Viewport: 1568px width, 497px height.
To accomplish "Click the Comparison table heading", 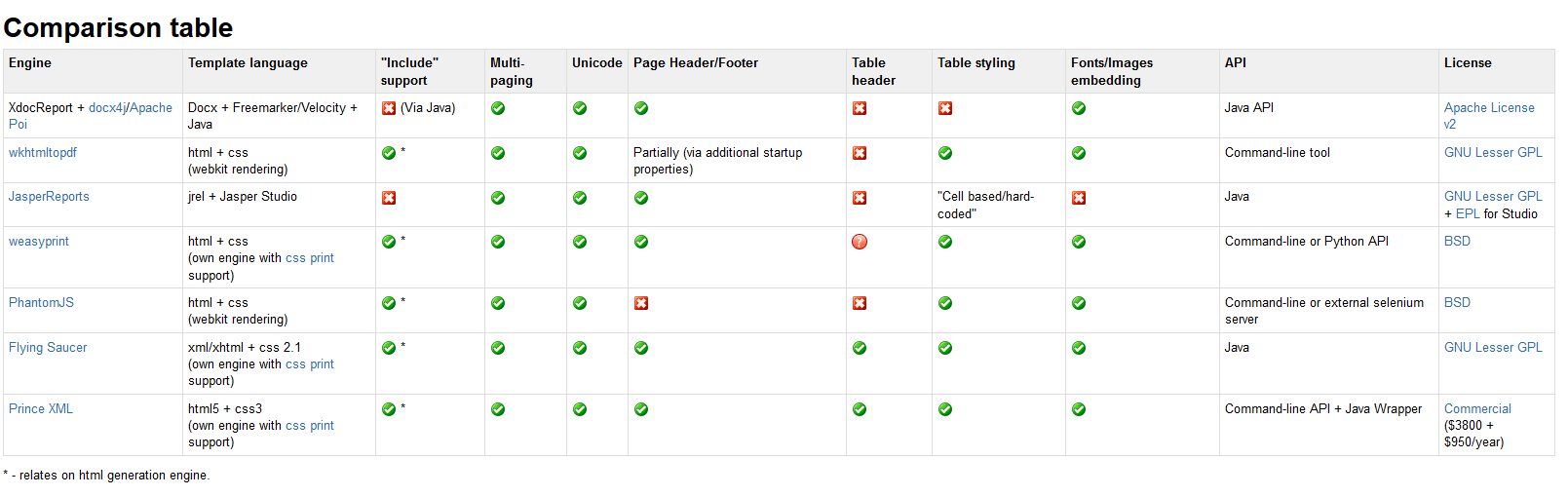I will (118, 28).
